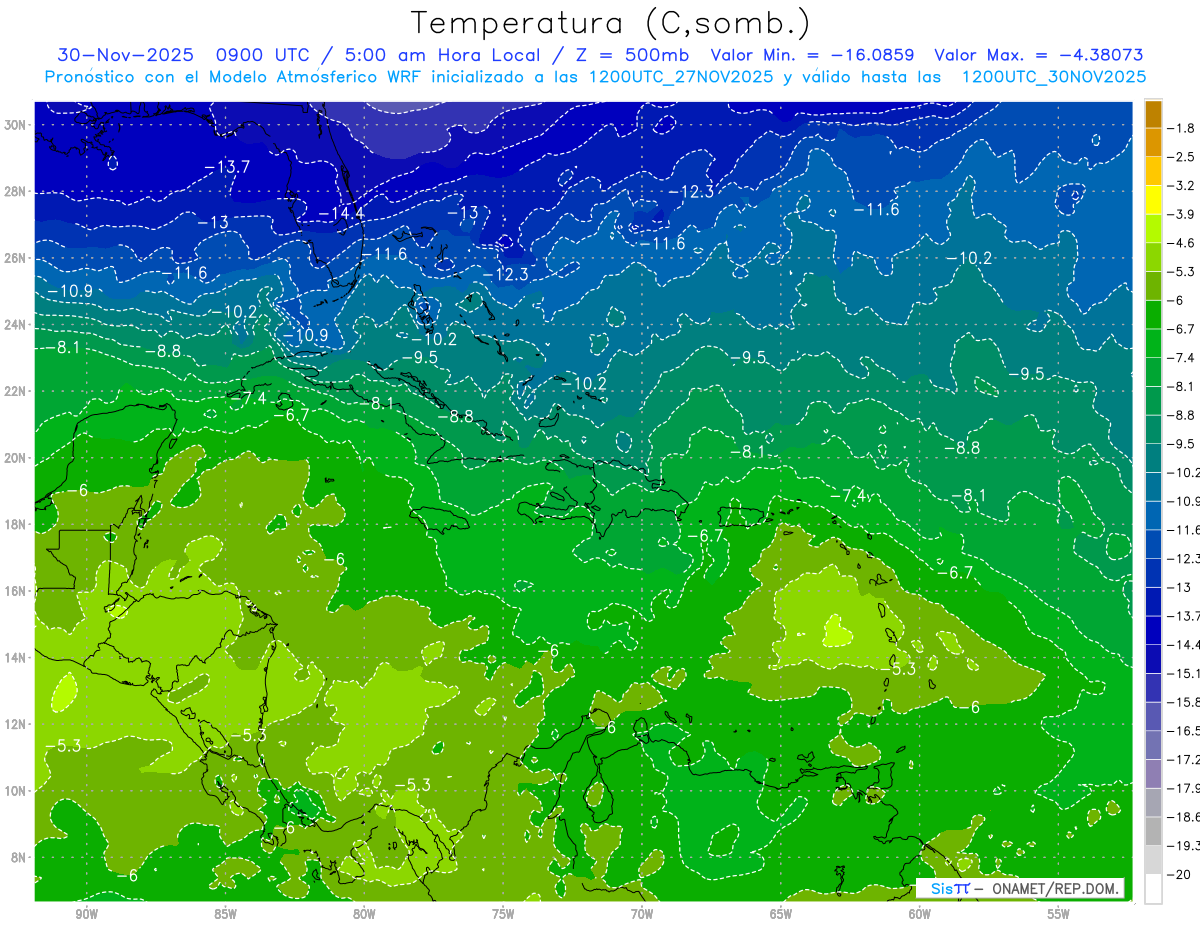Click colorbar label '-17.2'
The image size is (1200, 927).
coord(1184,760)
